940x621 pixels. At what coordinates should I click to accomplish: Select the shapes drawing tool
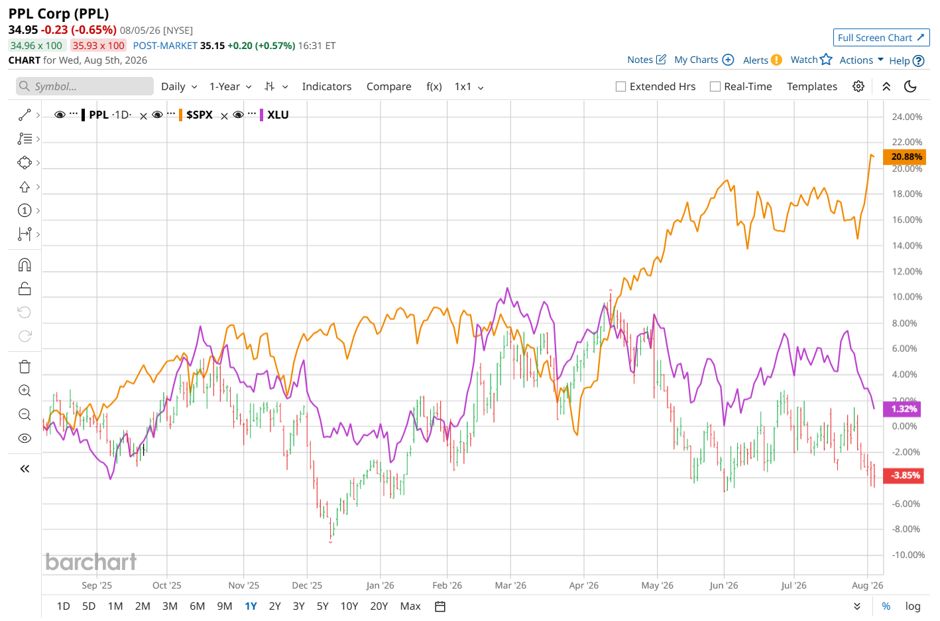[24, 162]
